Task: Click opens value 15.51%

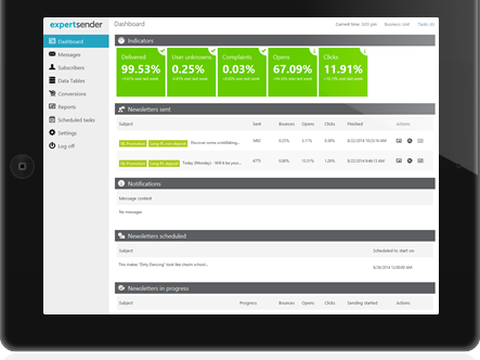Action: tap(307, 161)
